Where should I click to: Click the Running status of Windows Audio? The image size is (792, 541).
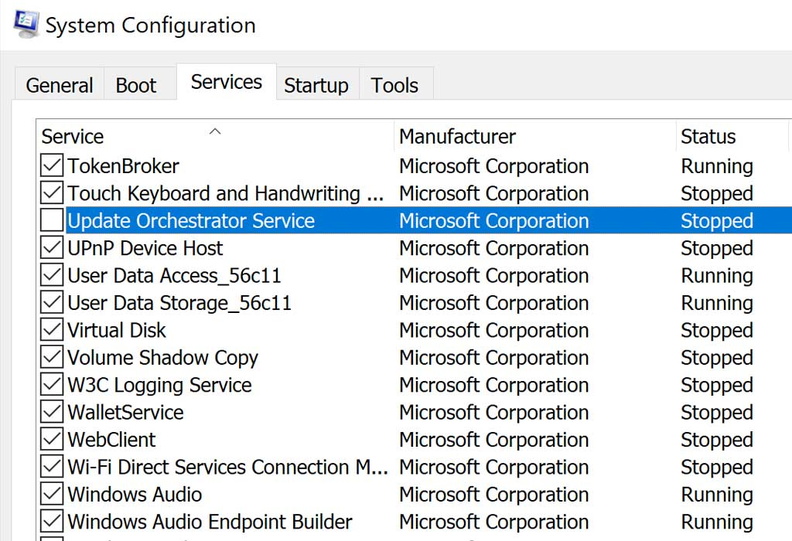(x=717, y=494)
